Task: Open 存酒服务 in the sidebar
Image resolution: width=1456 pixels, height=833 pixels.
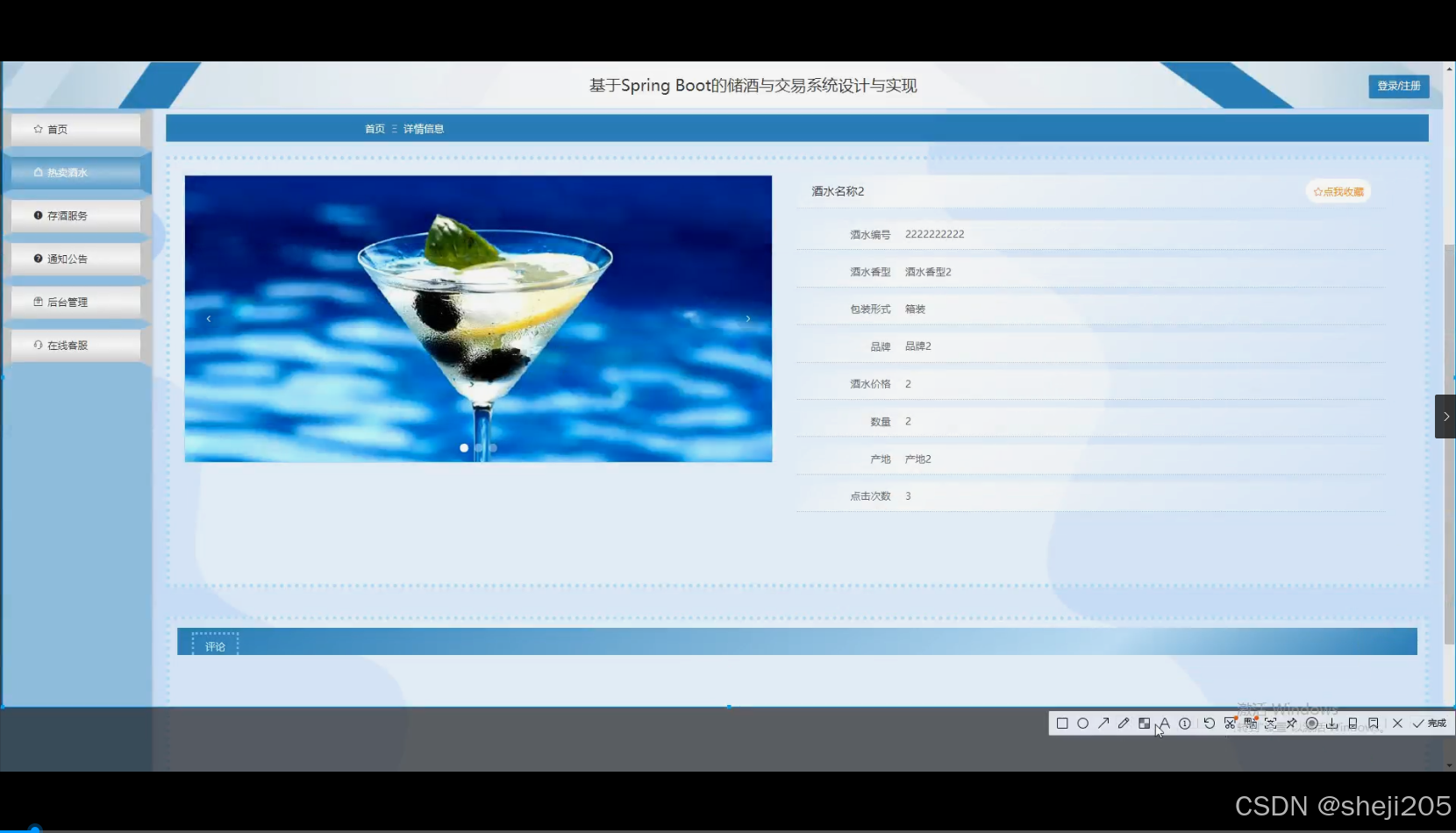Action: [75, 215]
